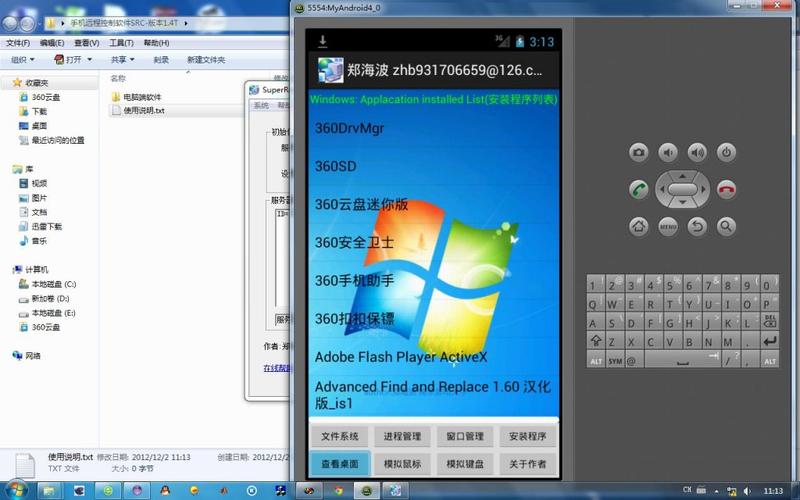The height and width of the screenshot is (500, 800).
Task: Click the D-pad up arrow
Action: pyautogui.click(x=682, y=176)
